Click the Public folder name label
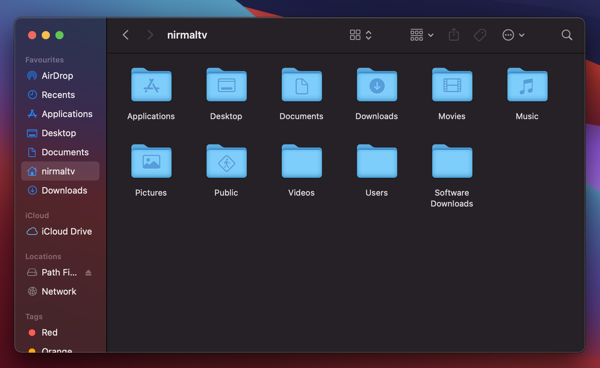This screenshot has height=368, width=600. coord(226,193)
